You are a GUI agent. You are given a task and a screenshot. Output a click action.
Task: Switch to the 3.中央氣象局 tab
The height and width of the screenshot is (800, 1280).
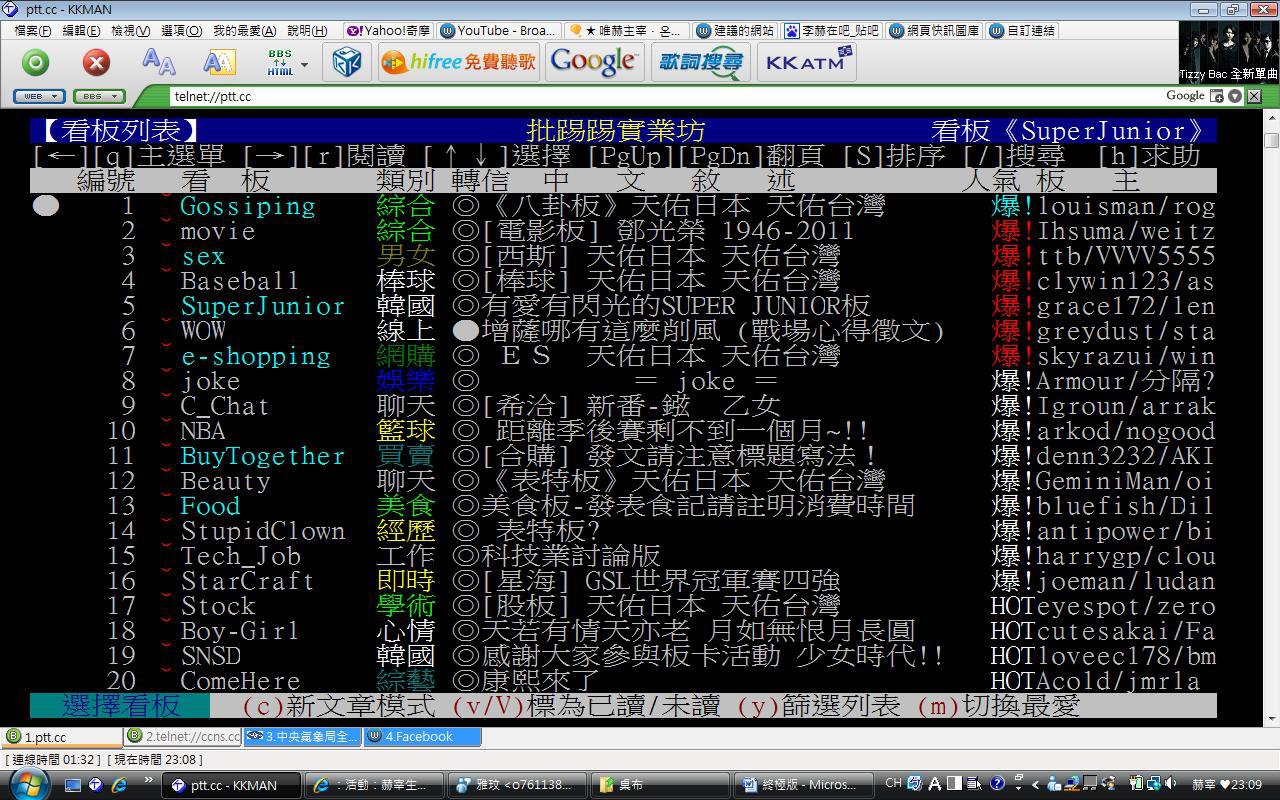[x=302, y=737]
